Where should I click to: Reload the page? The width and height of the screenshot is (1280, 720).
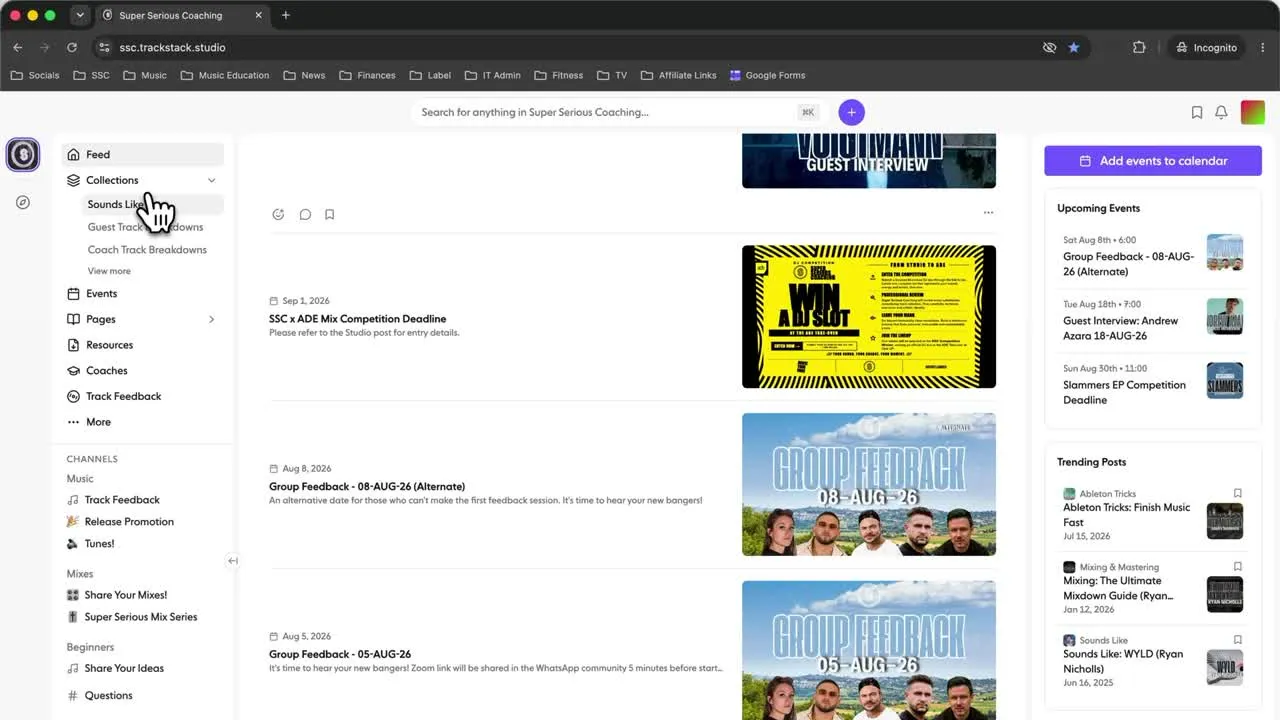click(x=72, y=47)
